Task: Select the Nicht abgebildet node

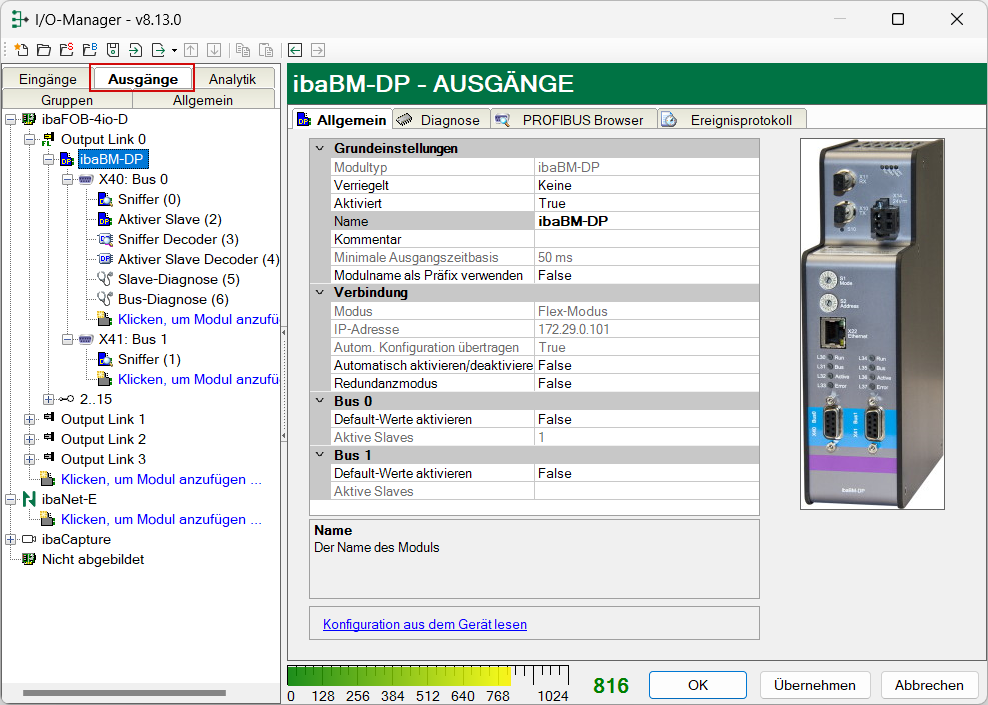Action: [x=93, y=559]
